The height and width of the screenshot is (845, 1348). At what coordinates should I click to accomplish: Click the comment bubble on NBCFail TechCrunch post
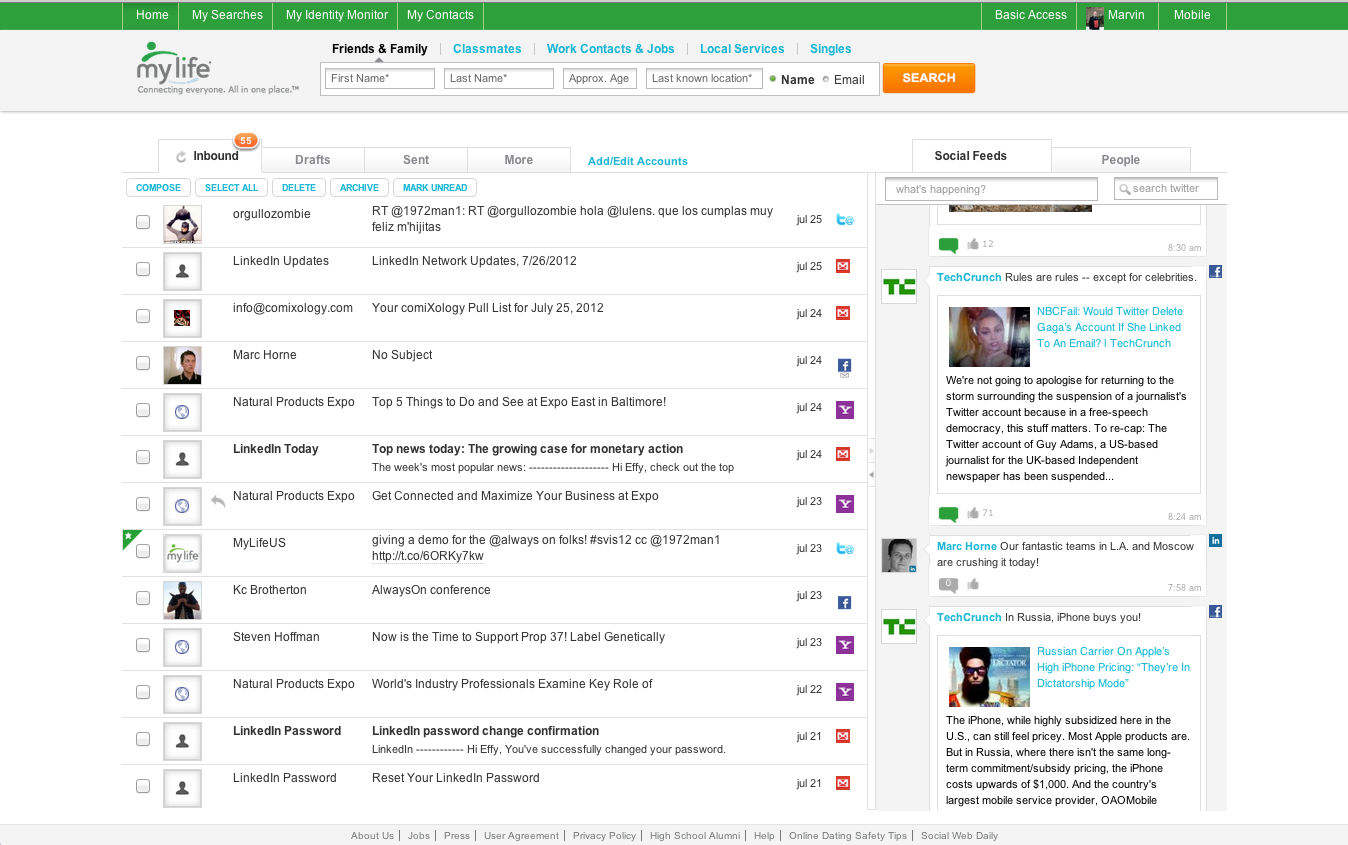[x=948, y=514]
